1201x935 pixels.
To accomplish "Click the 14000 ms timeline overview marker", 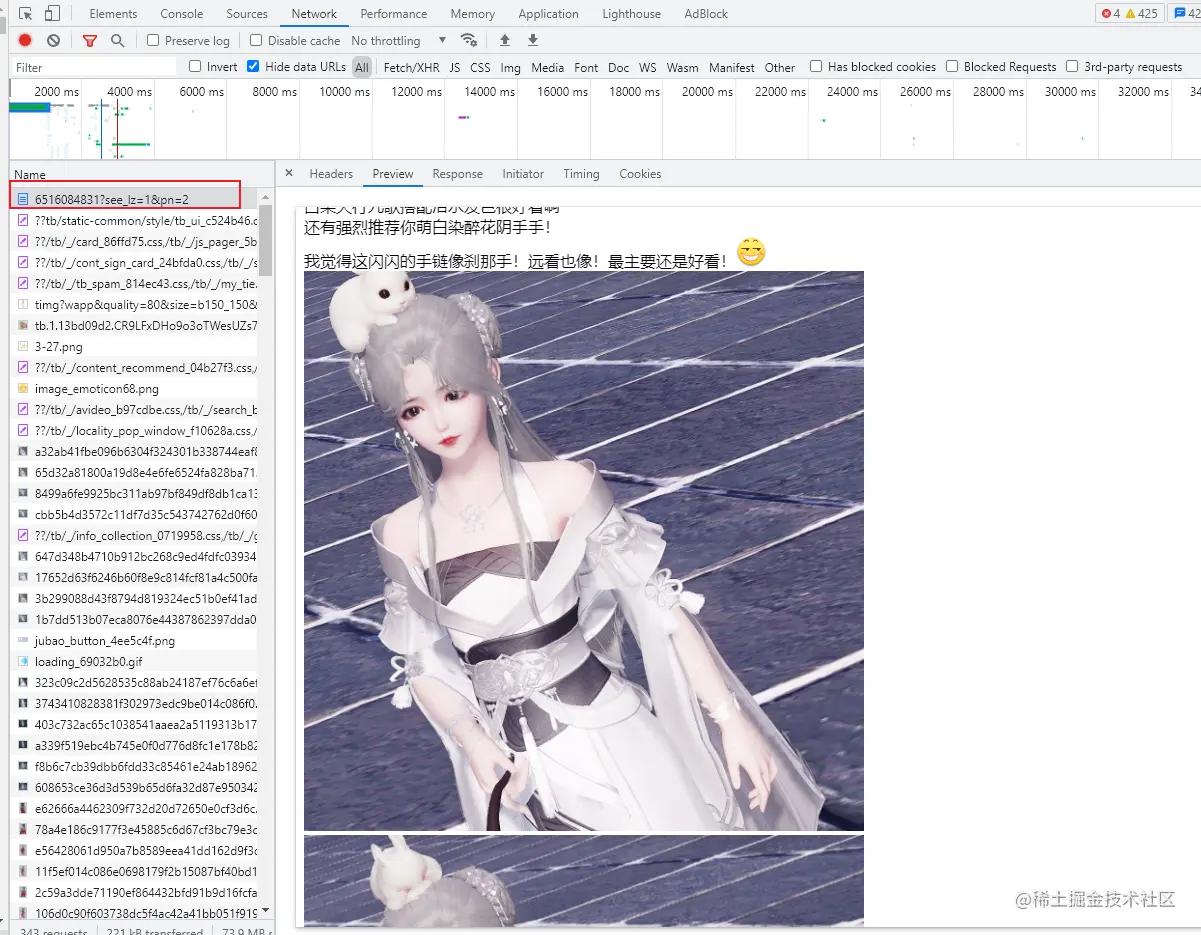I will tap(490, 91).
